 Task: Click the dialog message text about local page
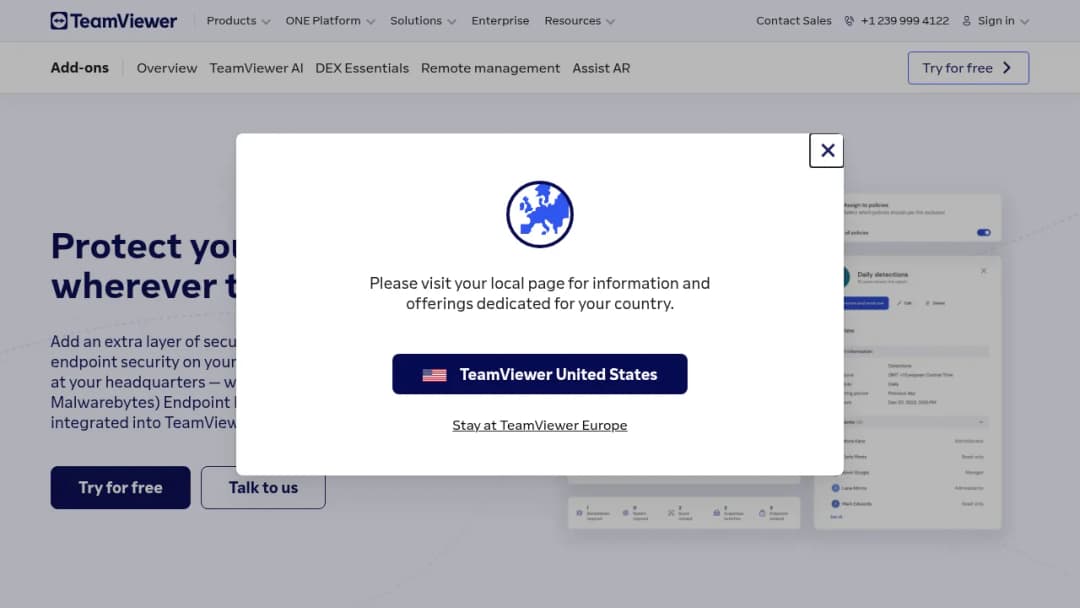point(540,293)
